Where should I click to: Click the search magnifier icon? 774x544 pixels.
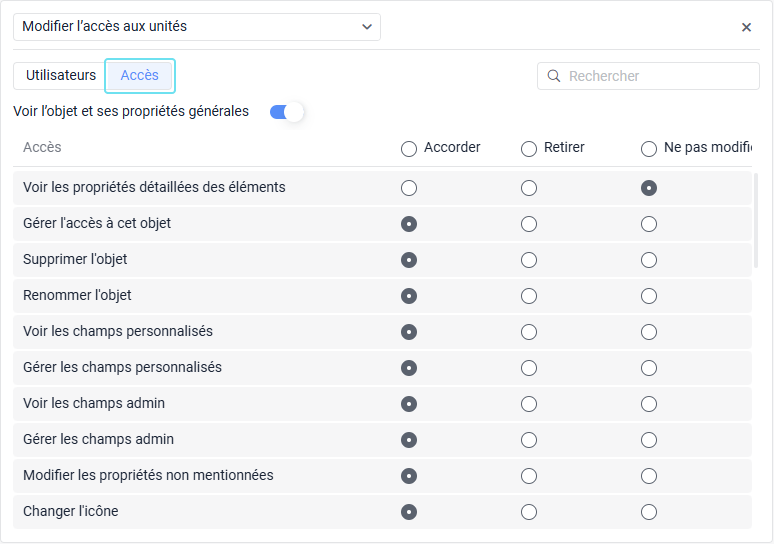(554, 76)
